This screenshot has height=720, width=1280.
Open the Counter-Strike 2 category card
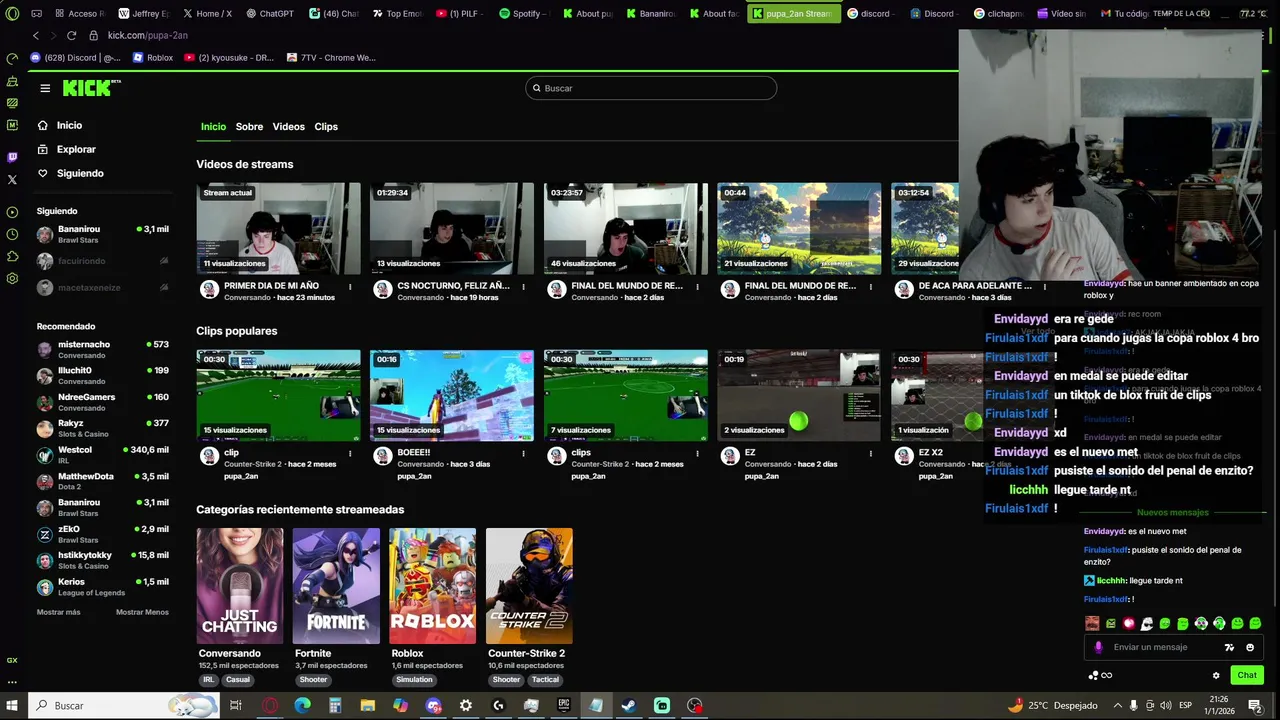[529, 586]
